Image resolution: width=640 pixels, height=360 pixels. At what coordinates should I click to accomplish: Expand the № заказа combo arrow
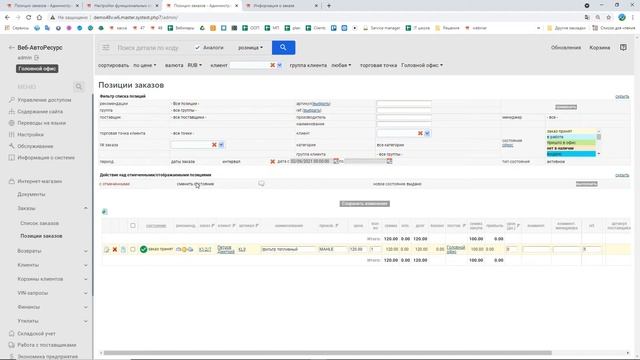[x=221, y=145]
